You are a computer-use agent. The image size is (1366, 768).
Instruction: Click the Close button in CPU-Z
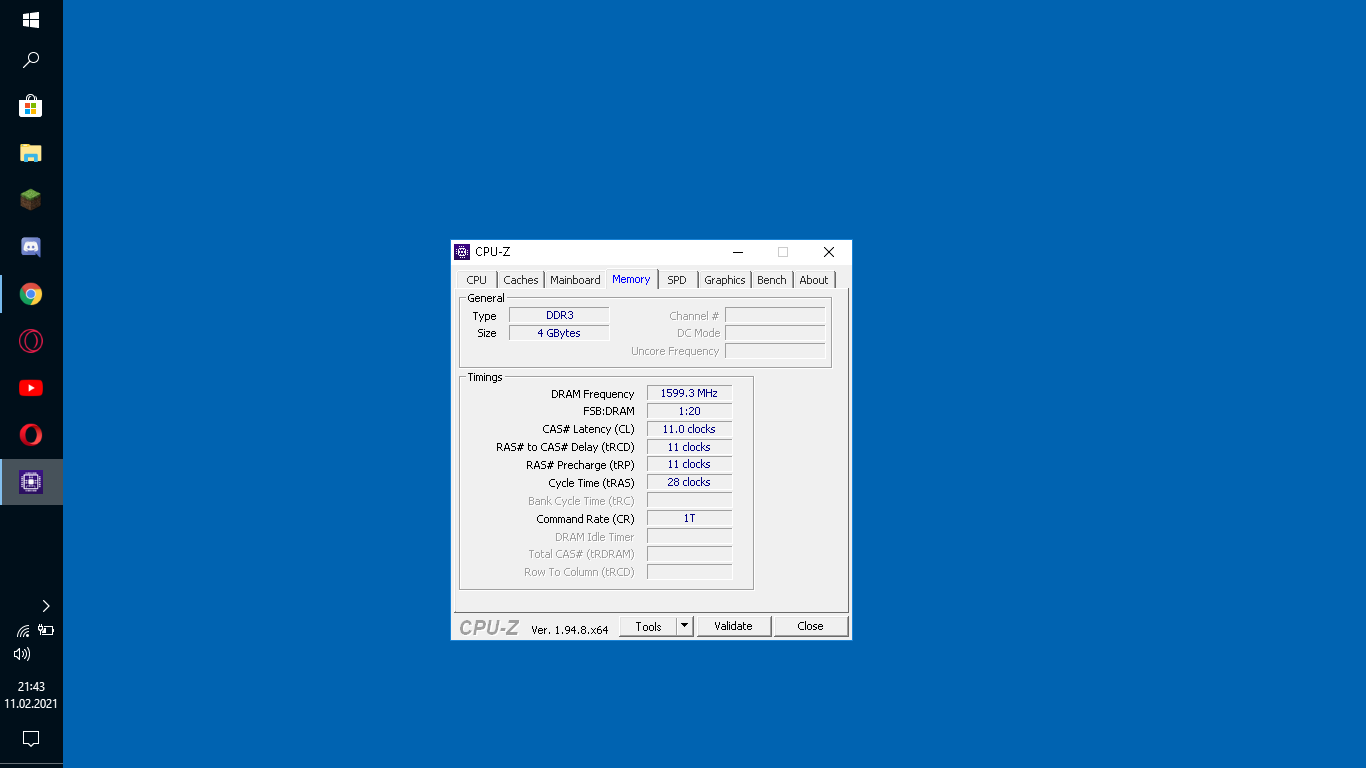tap(810, 626)
